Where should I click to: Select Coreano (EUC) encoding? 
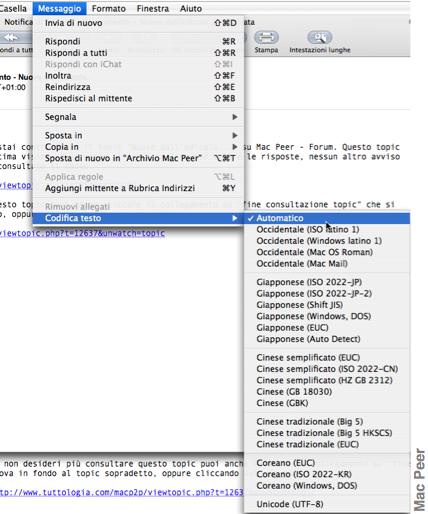click(327, 463)
